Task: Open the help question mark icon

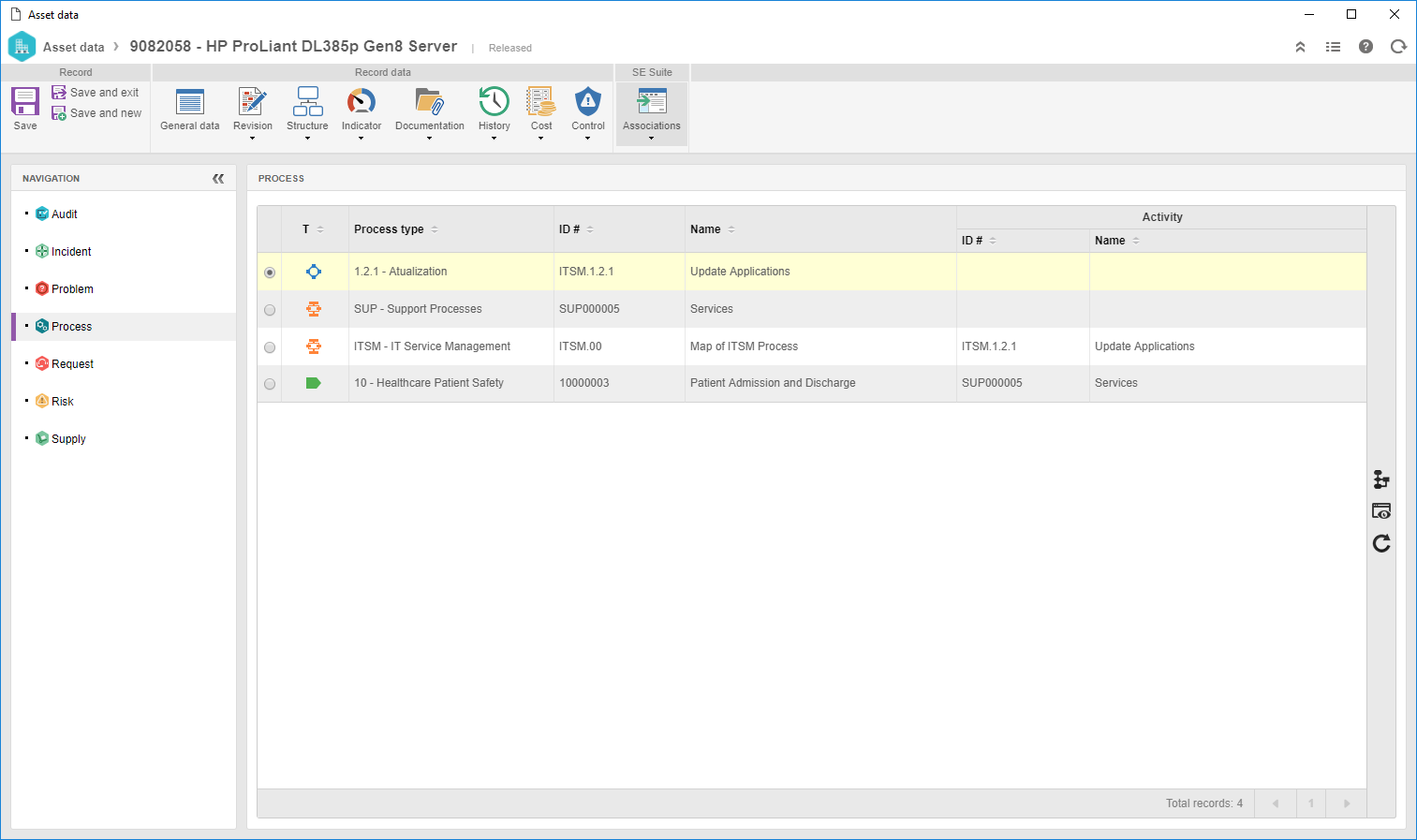Action: (x=1365, y=47)
